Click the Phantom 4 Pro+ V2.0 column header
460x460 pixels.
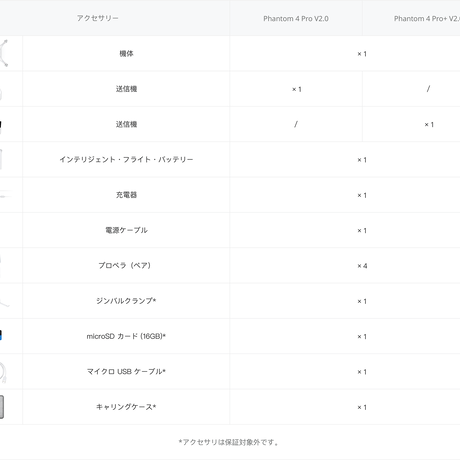coord(427,19)
